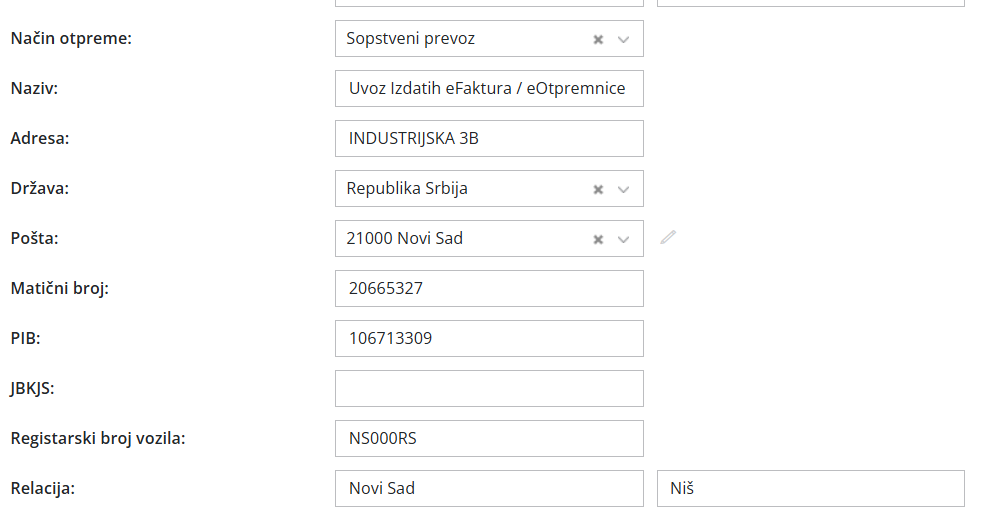Screen dimensions: 985x529
Task: Click the partially visible field above Način otpreme
Action: coord(489,3)
